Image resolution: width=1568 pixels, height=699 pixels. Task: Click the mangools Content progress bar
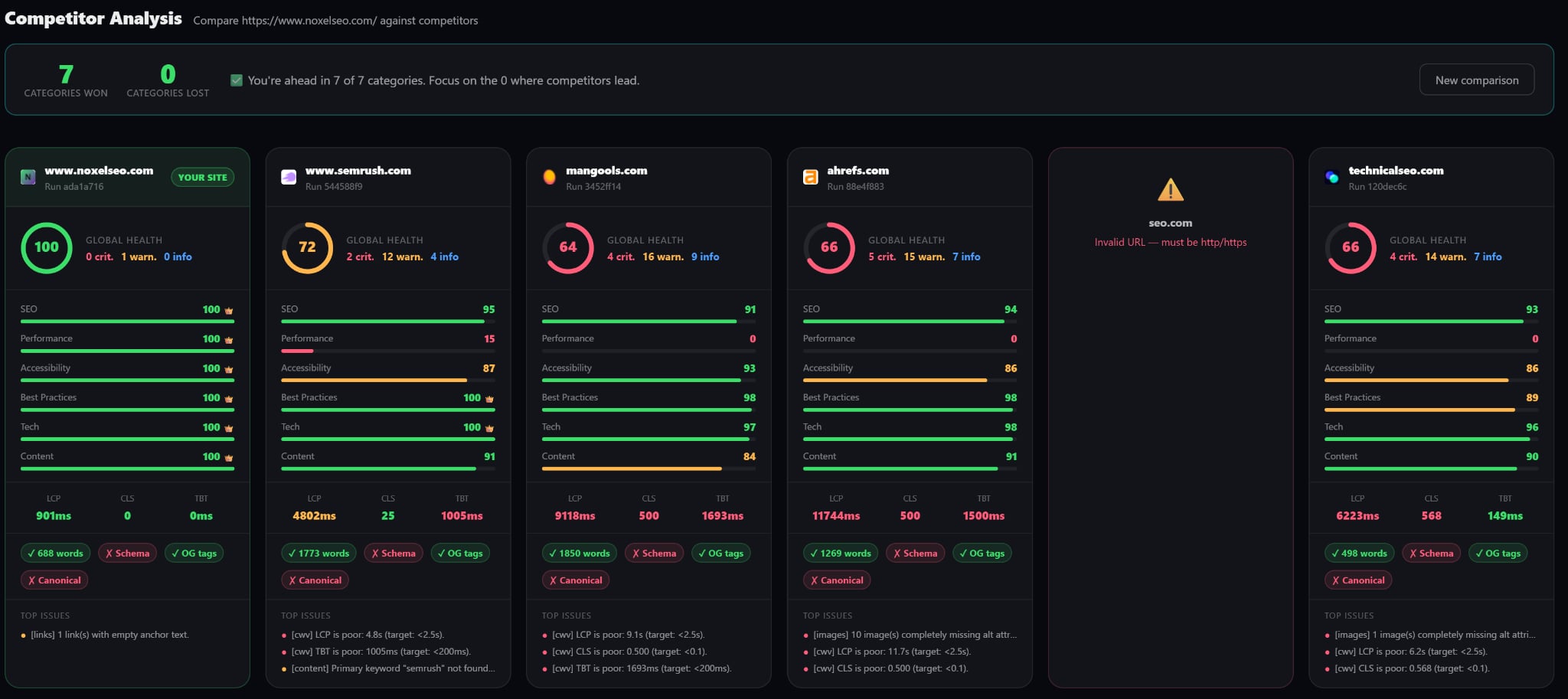coord(648,469)
